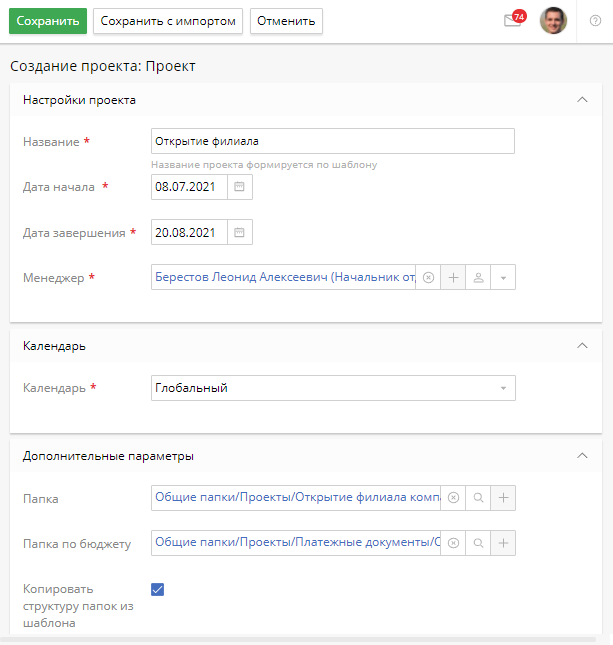Clear the Папка folder field
The image size is (613, 645).
tap(453, 497)
